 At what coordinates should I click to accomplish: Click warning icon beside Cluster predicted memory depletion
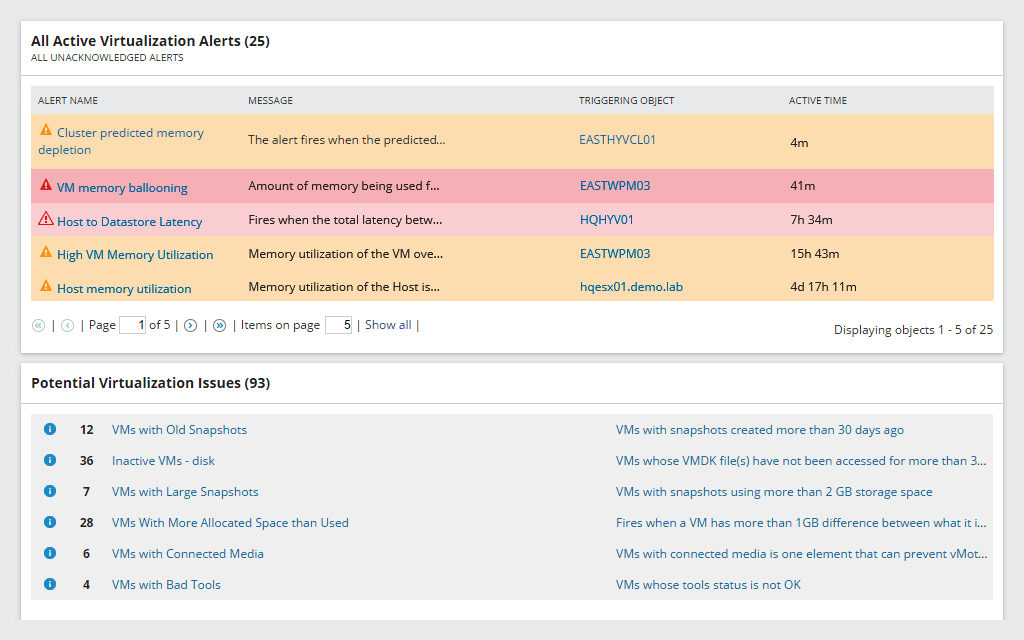point(44,131)
